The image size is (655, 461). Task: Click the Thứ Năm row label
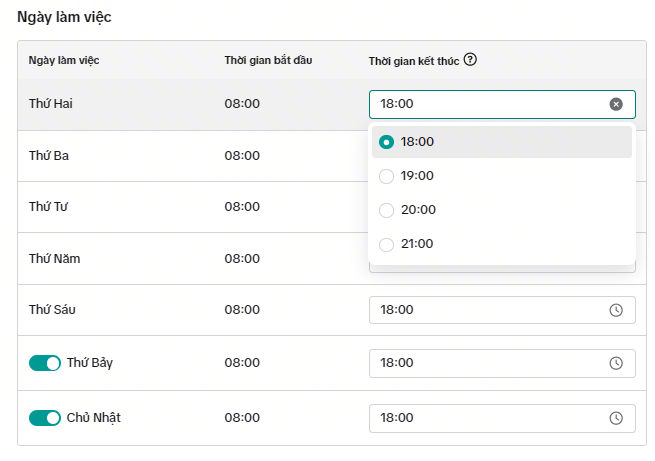coord(54,259)
